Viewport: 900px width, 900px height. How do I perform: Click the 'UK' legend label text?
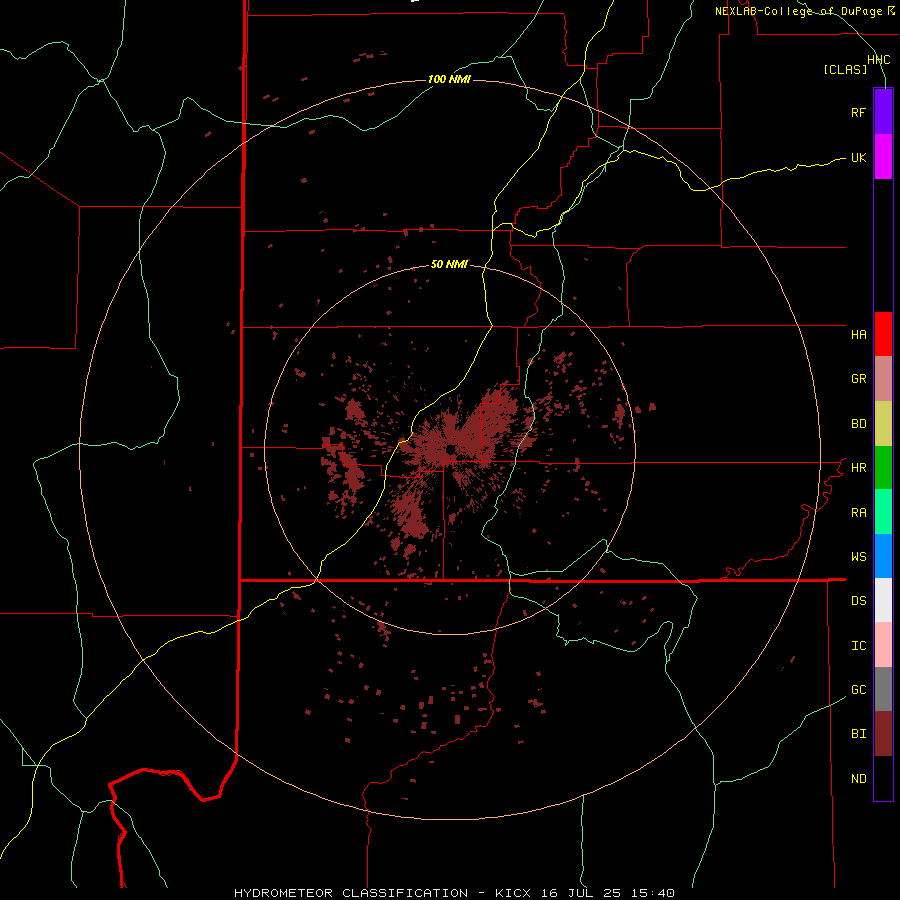(858, 157)
